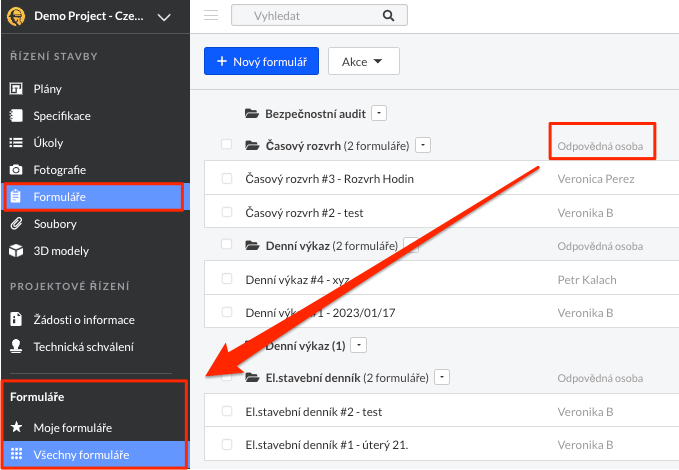
Task: Click the search magnifier icon
Action: [388, 16]
